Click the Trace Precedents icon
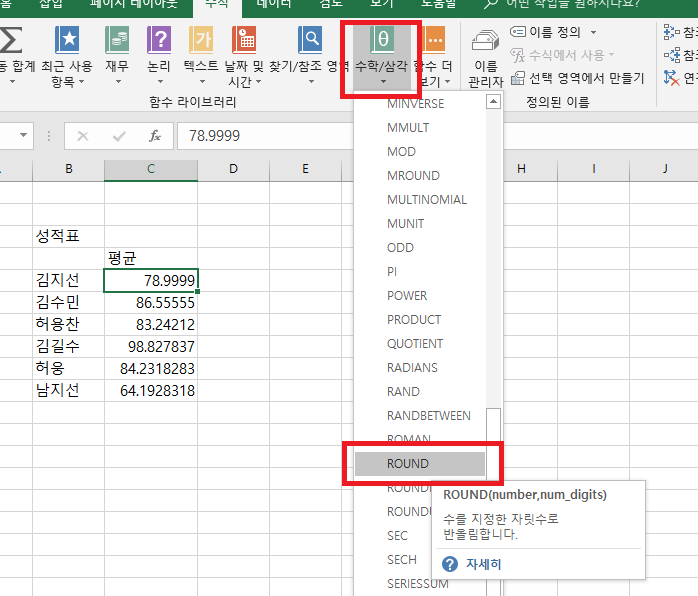The width and height of the screenshot is (698, 596). [x=671, y=32]
